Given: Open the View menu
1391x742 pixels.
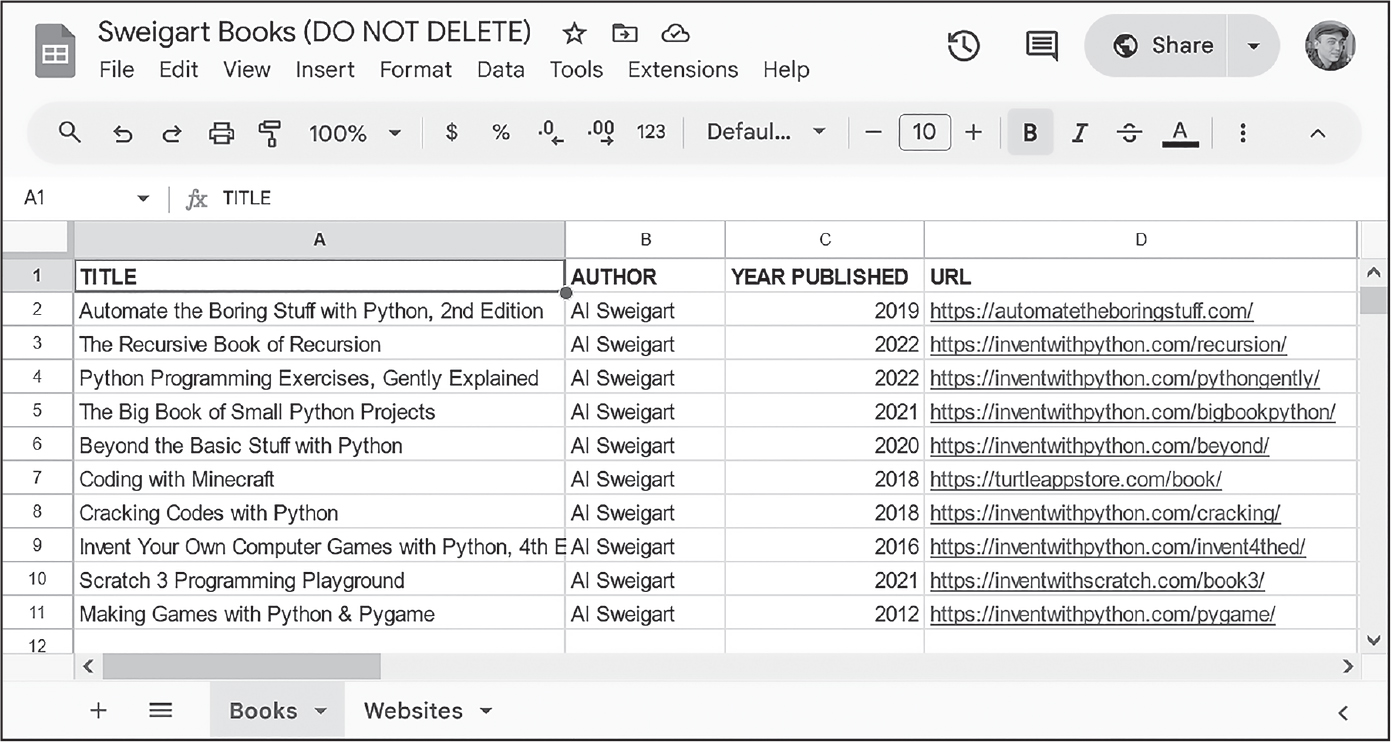Looking at the screenshot, I should tap(247, 70).
